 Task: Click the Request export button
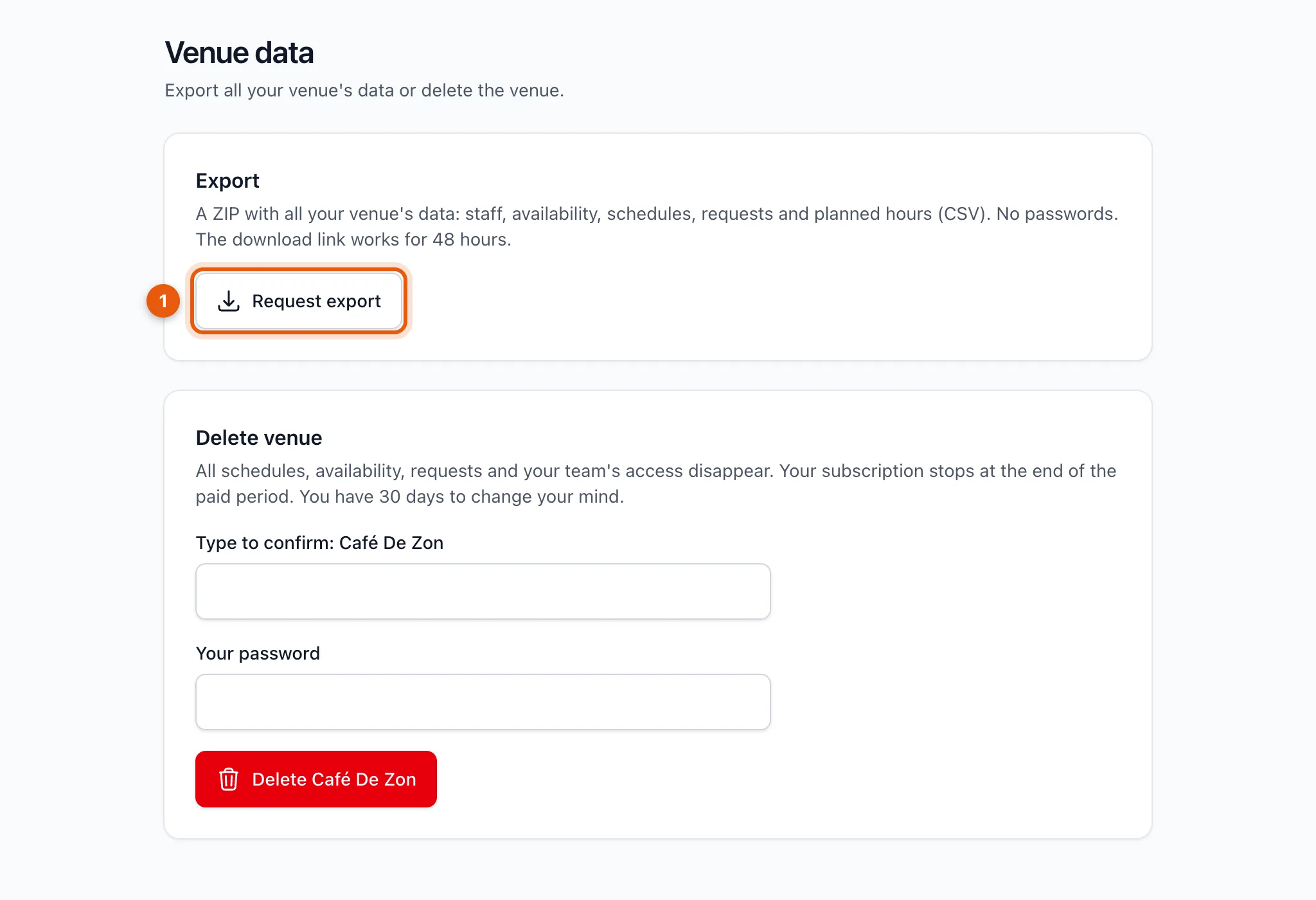click(x=299, y=301)
